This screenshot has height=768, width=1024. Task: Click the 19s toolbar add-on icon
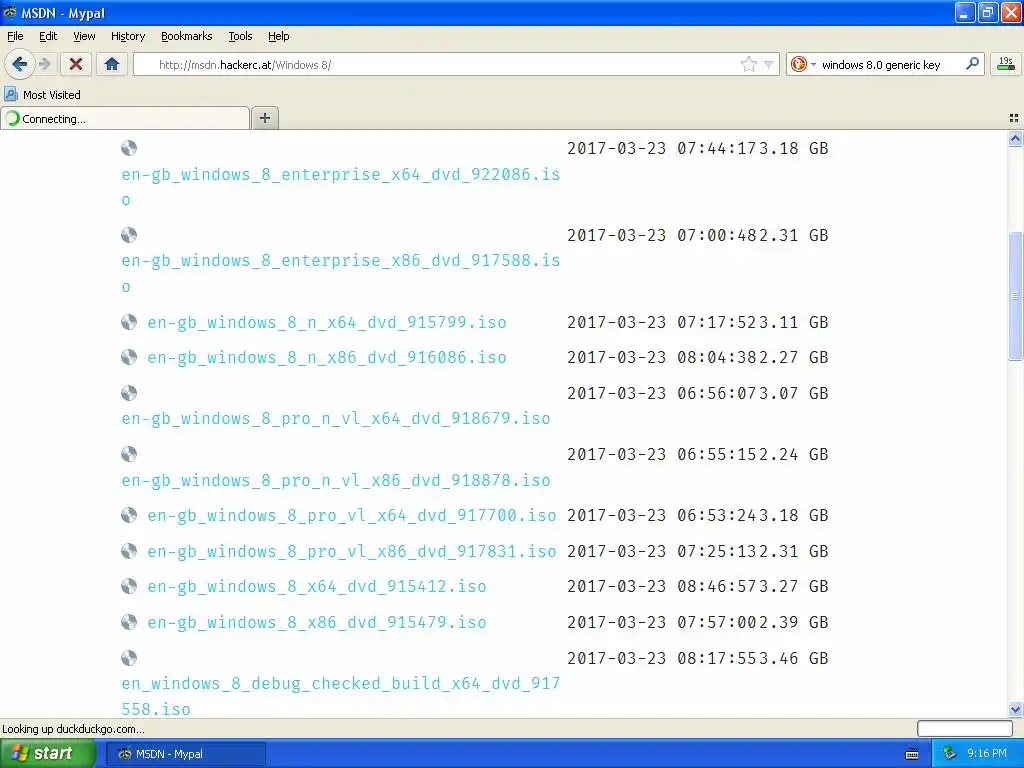coord(1006,64)
